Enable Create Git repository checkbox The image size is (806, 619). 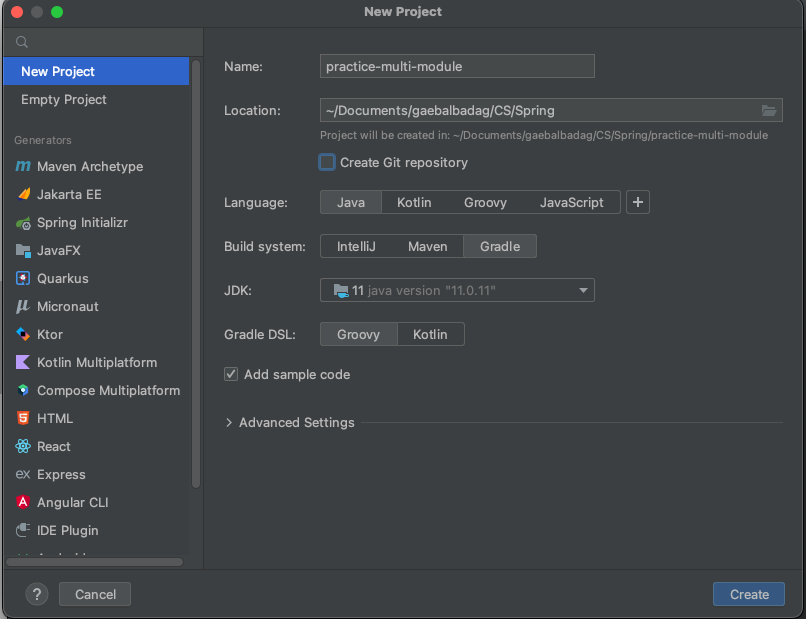(326, 162)
